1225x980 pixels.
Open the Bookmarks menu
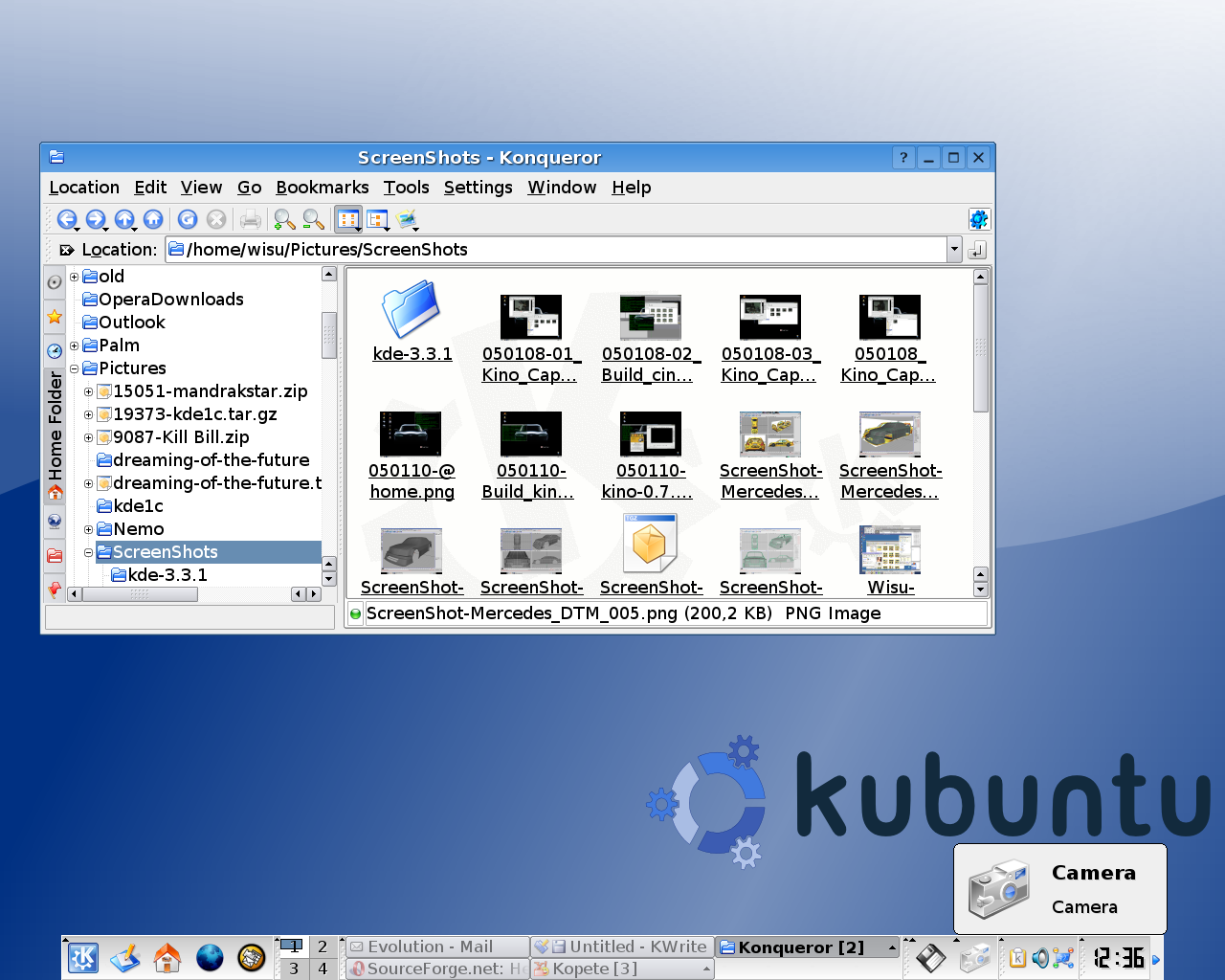323,188
